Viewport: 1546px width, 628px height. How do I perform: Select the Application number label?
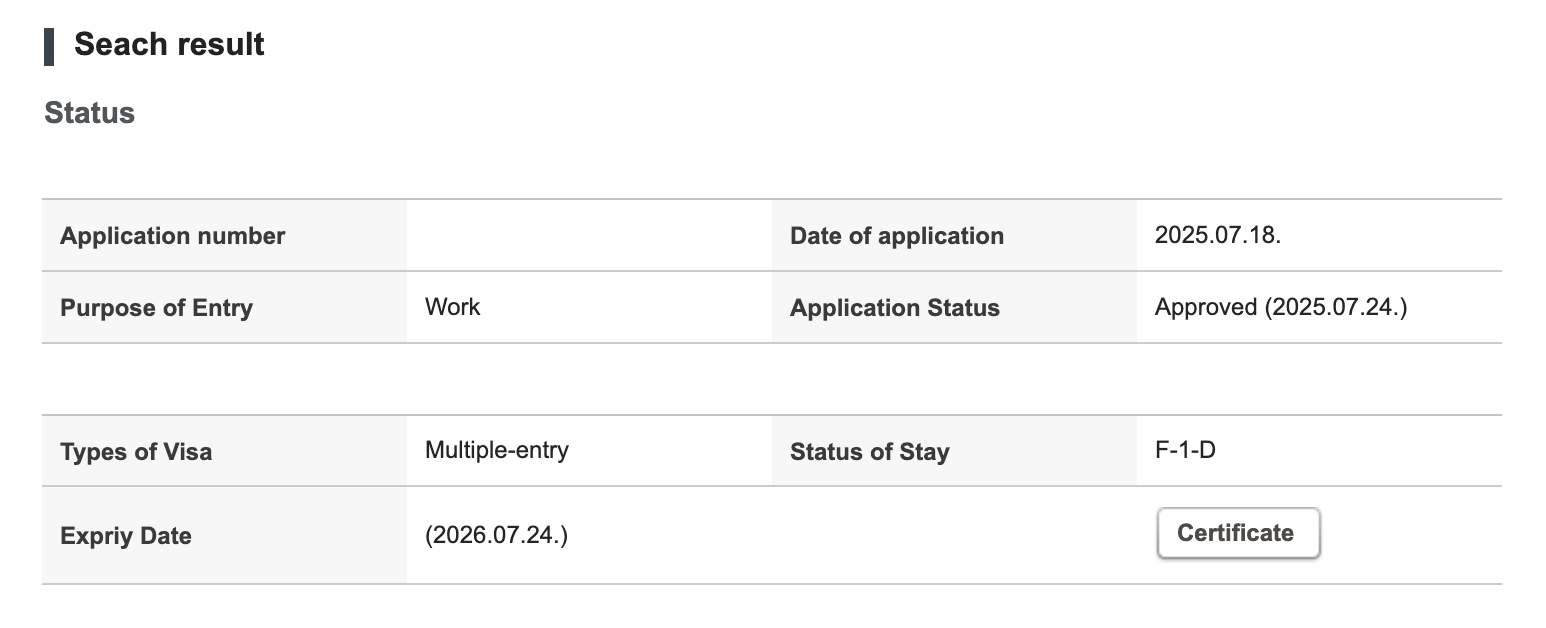click(172, 236)
